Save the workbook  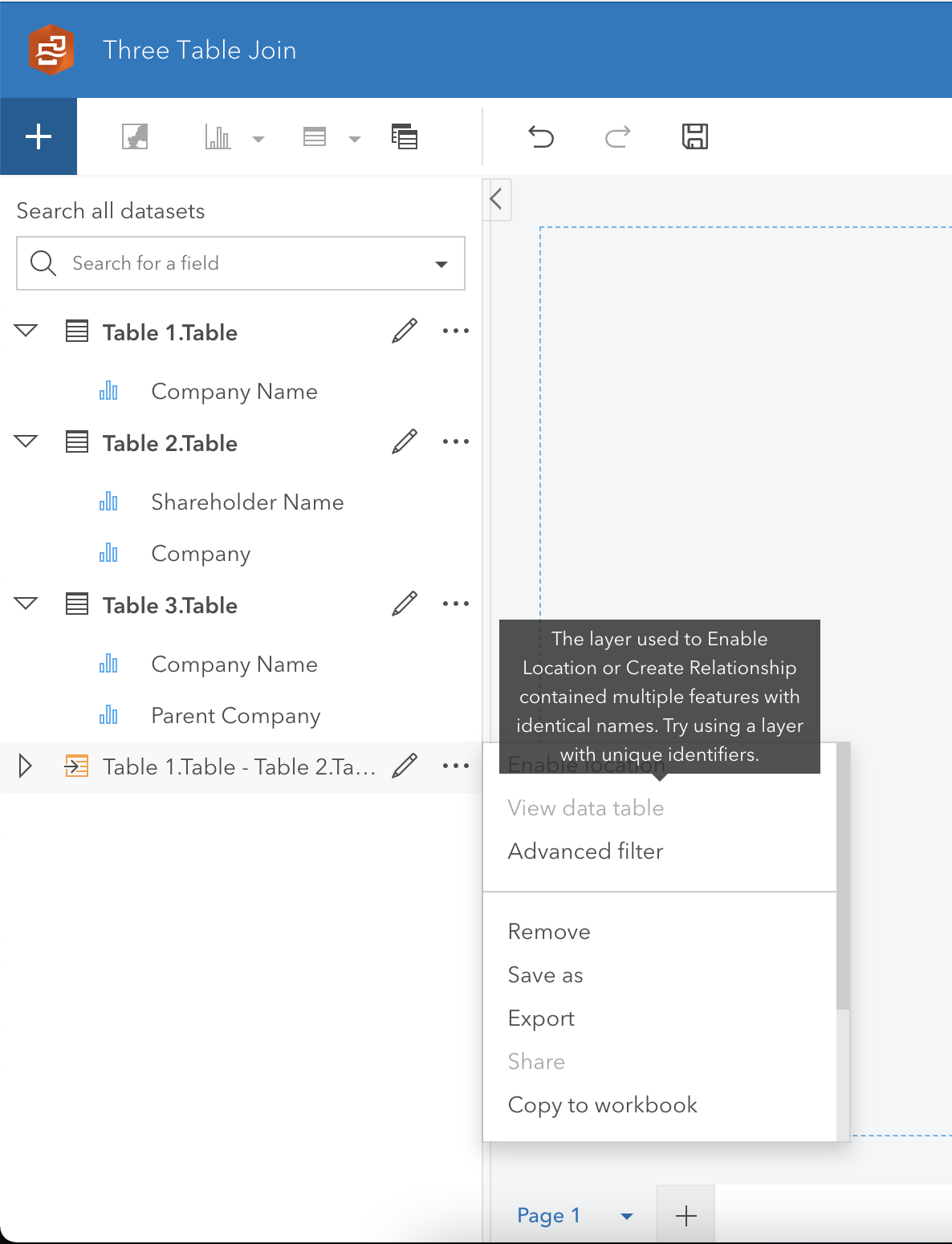pyautogui.click(x=695, y=136)
